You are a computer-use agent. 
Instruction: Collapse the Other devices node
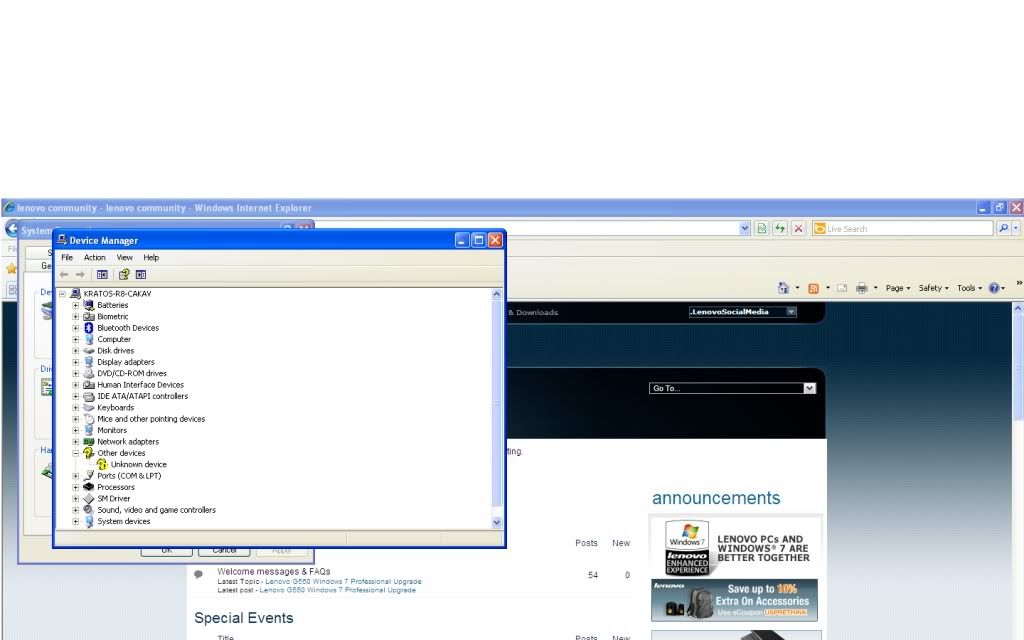pyautogui.click(x=76, y=453)
